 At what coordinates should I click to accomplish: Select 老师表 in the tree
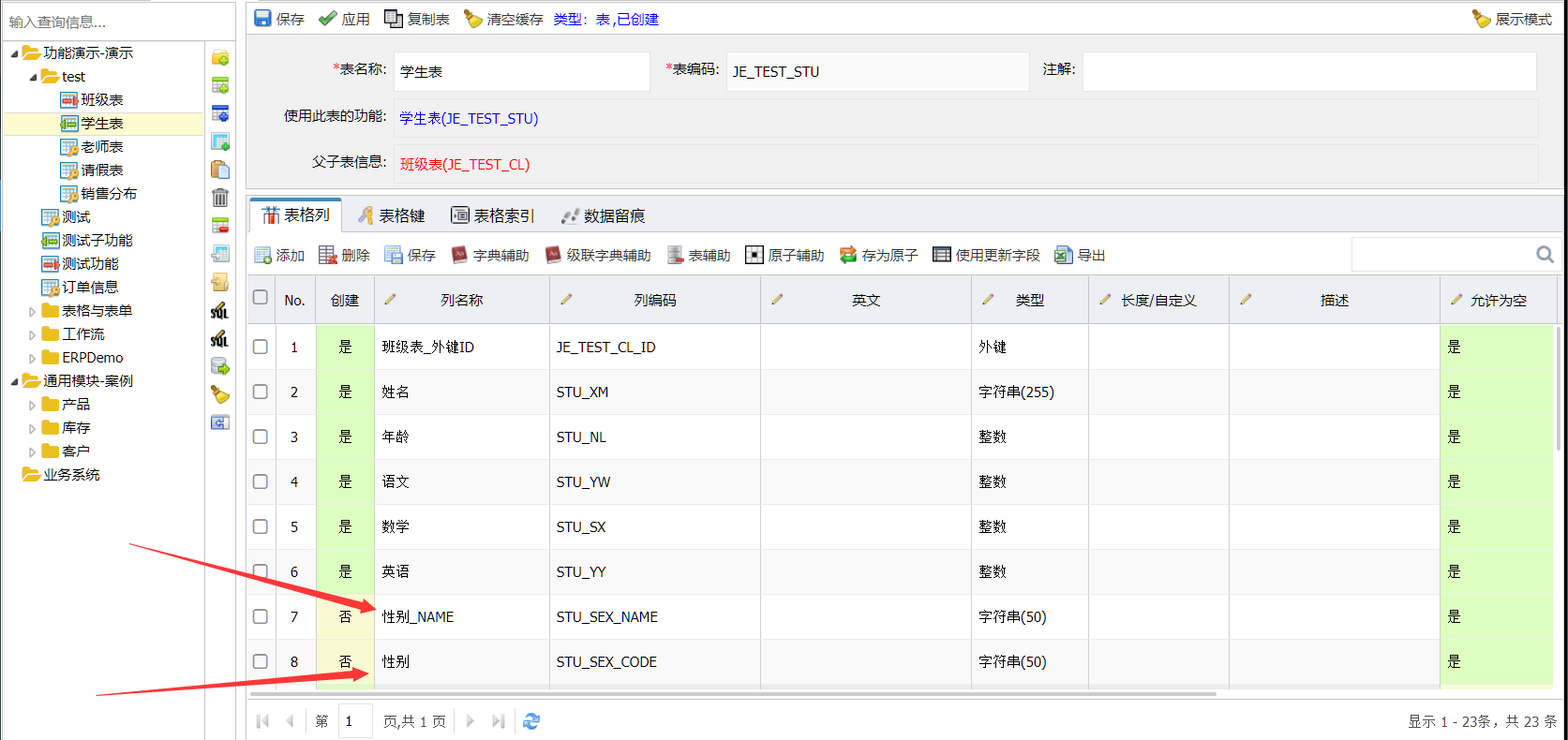pos(102,147)
